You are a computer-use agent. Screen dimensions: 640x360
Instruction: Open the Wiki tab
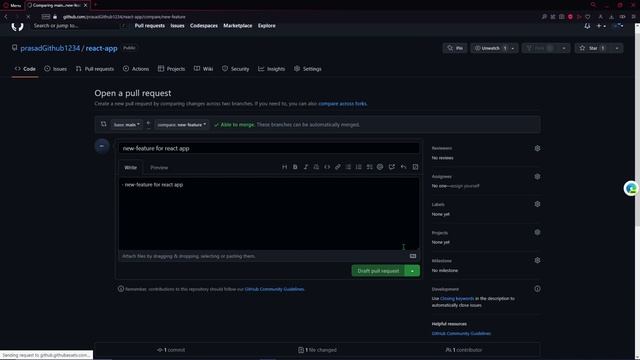[x=203, y=69]
